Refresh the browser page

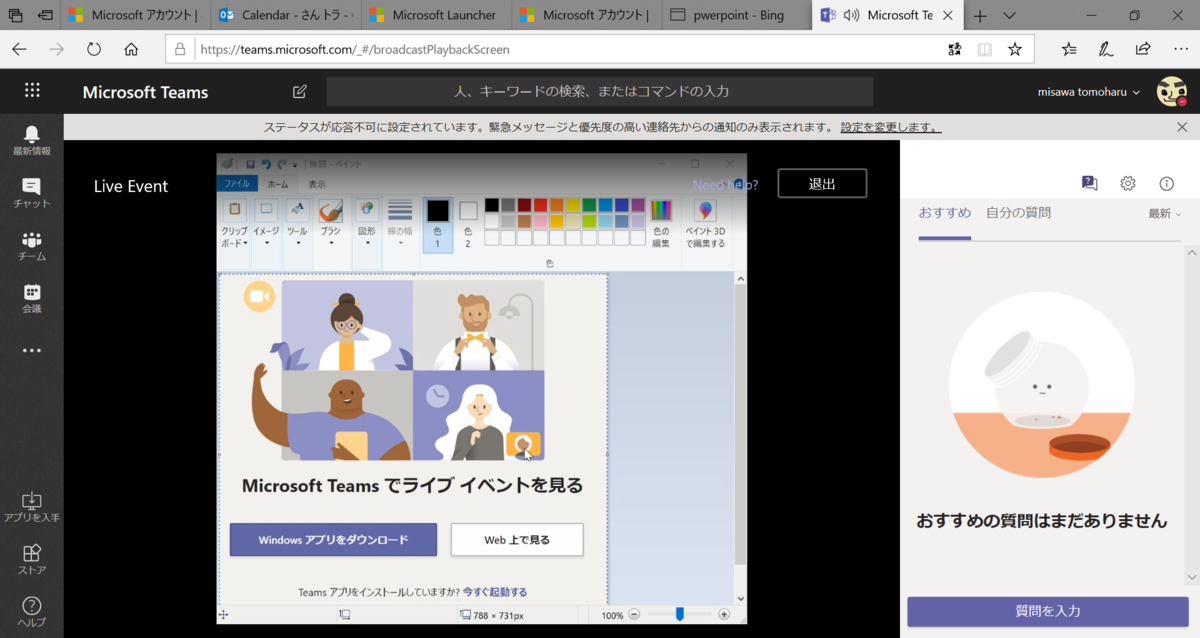pos(94,49)
